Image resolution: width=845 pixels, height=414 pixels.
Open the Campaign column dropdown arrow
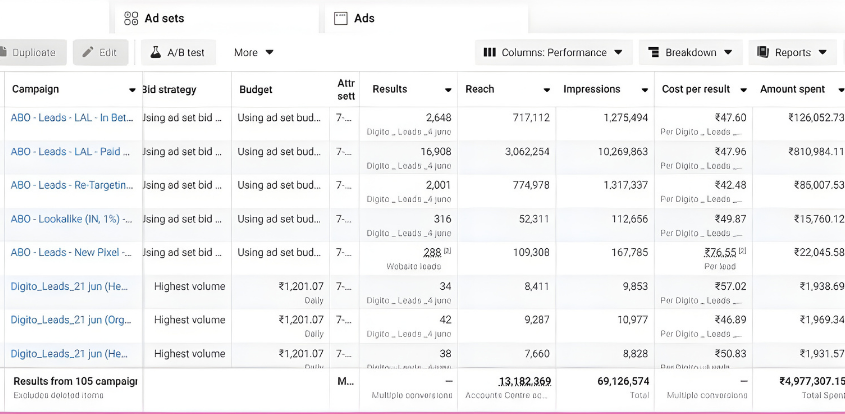pyautogui.click(x=133, y=90)
